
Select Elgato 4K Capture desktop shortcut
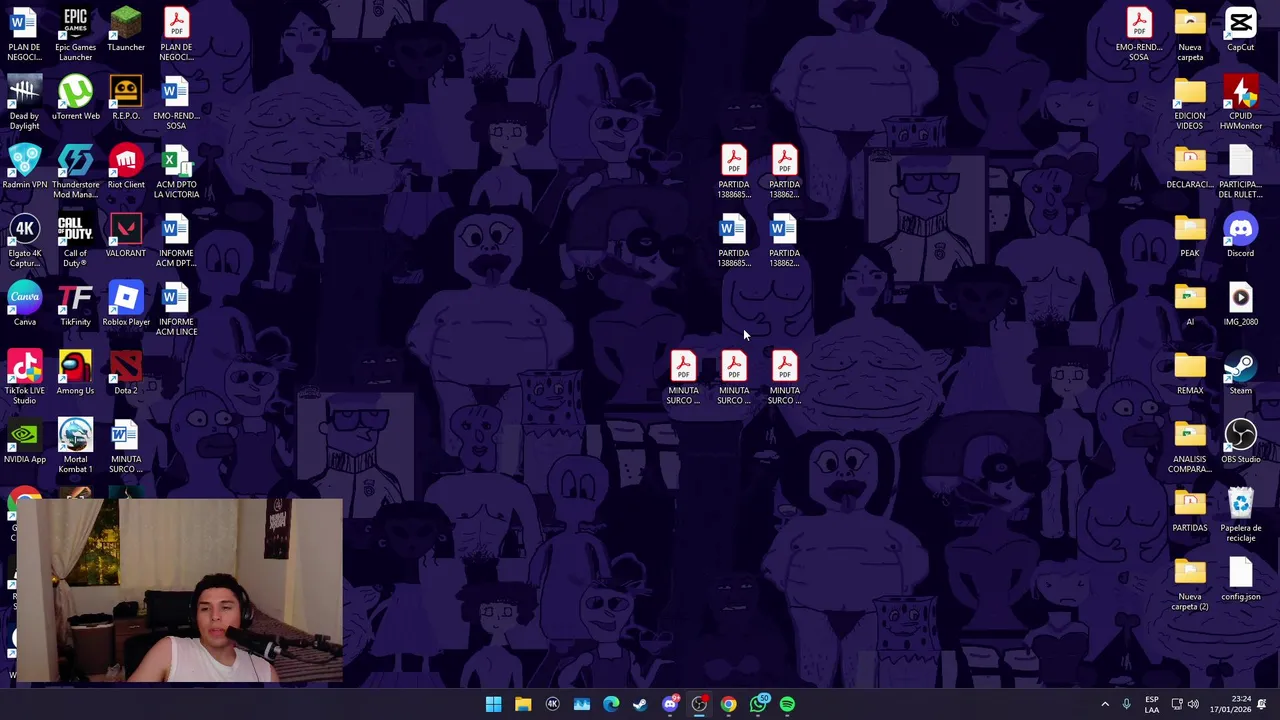(x=24, y=241)
